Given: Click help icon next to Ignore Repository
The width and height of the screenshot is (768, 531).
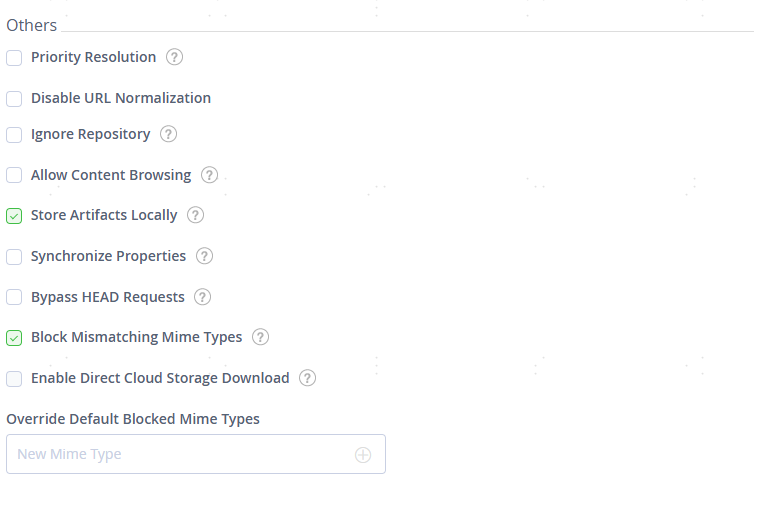Looking at the screenshot, I should (x=168, y=134).
